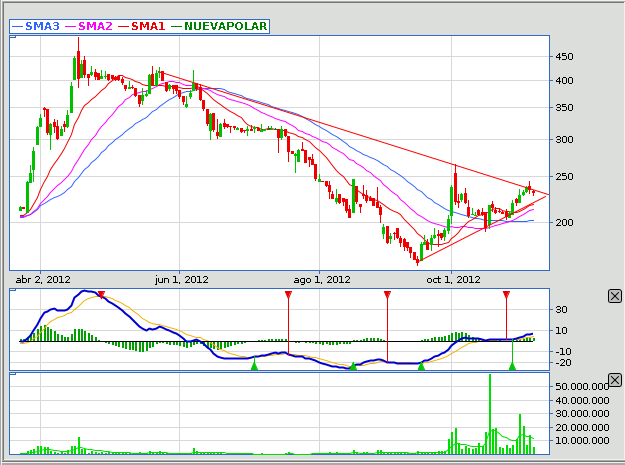This screenshot has height=465, width=625.
Task: Click the tallest volume bar spike
Action: [490, 412]
